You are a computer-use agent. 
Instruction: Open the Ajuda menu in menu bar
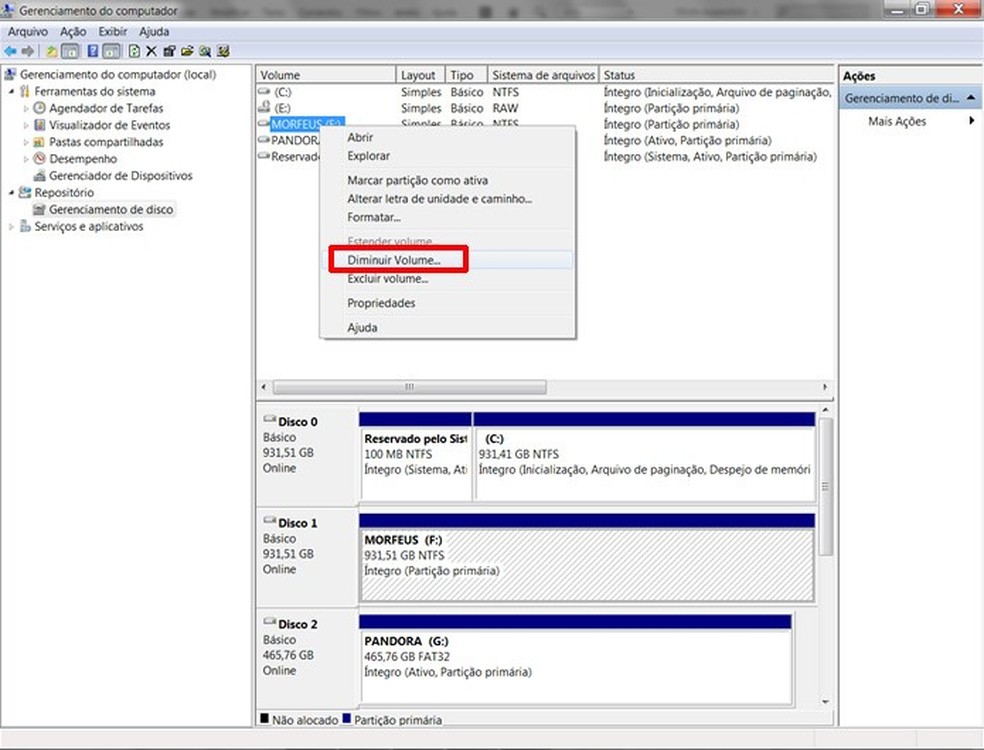pos(154,31)
